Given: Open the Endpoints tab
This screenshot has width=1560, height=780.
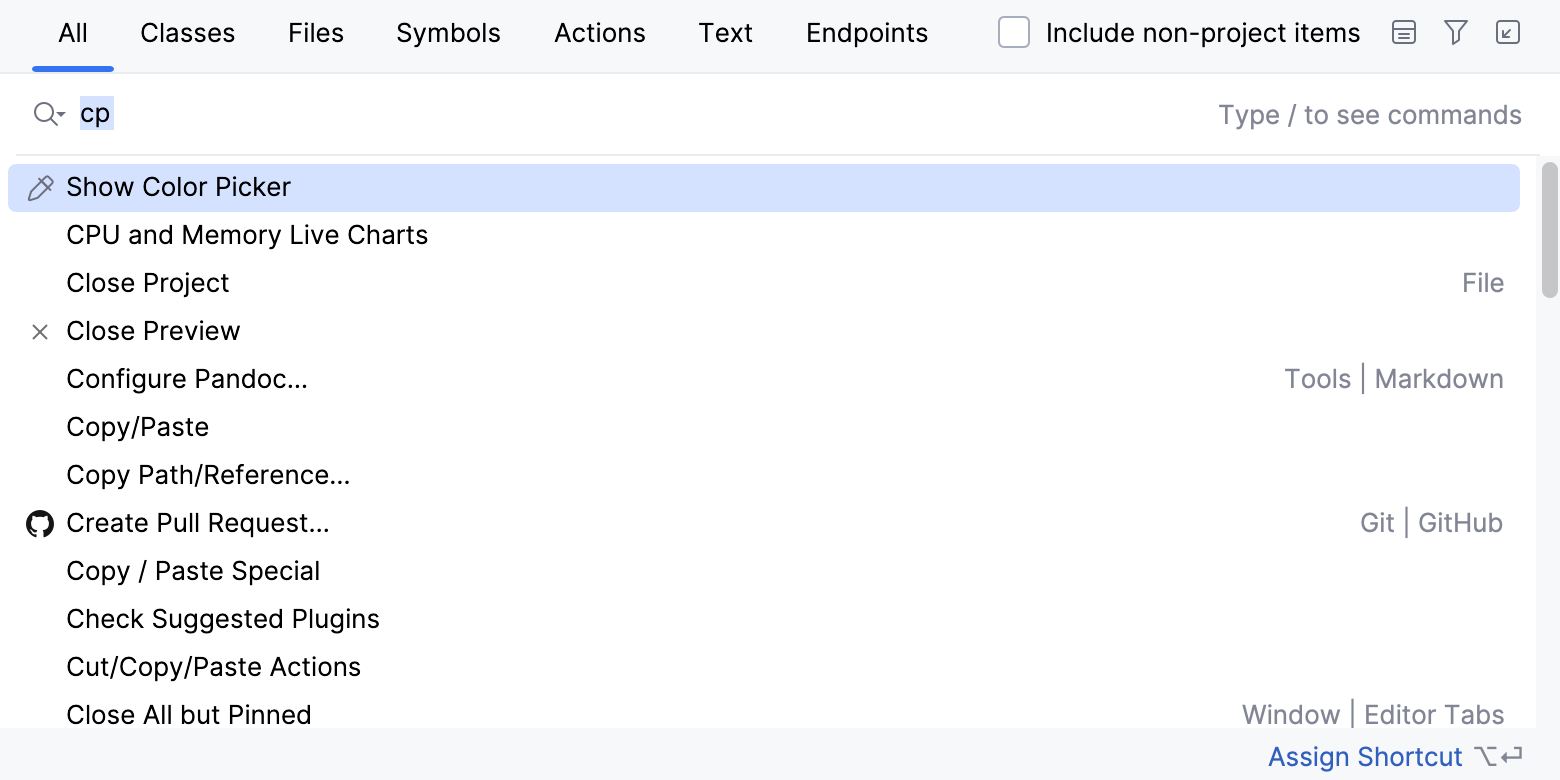Looking at the screenshot, I should 866,32.
